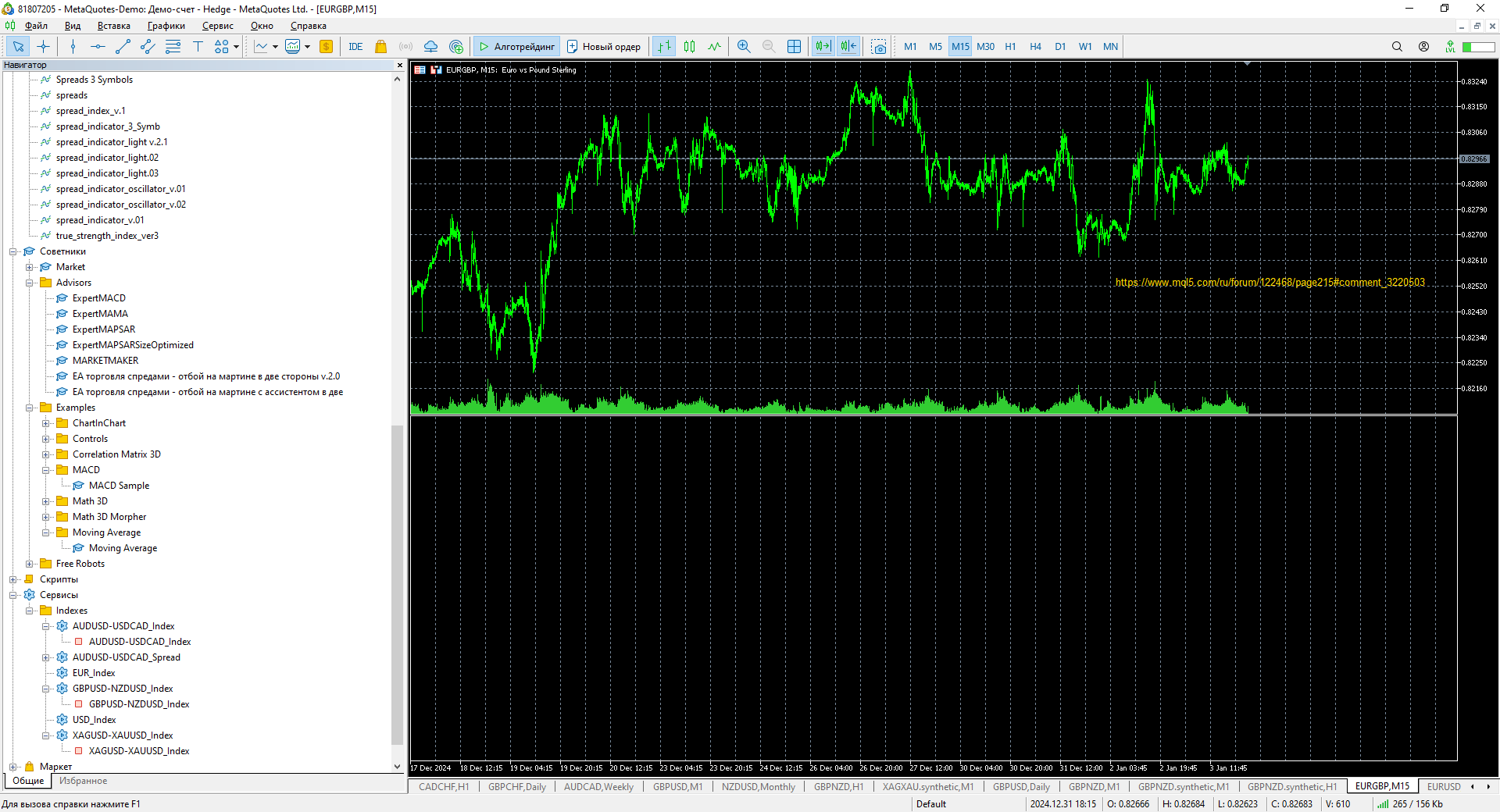This screenshot has height=812, width=1500.
Task: Click the dollar sign trading icon
Action: (327, 47)
